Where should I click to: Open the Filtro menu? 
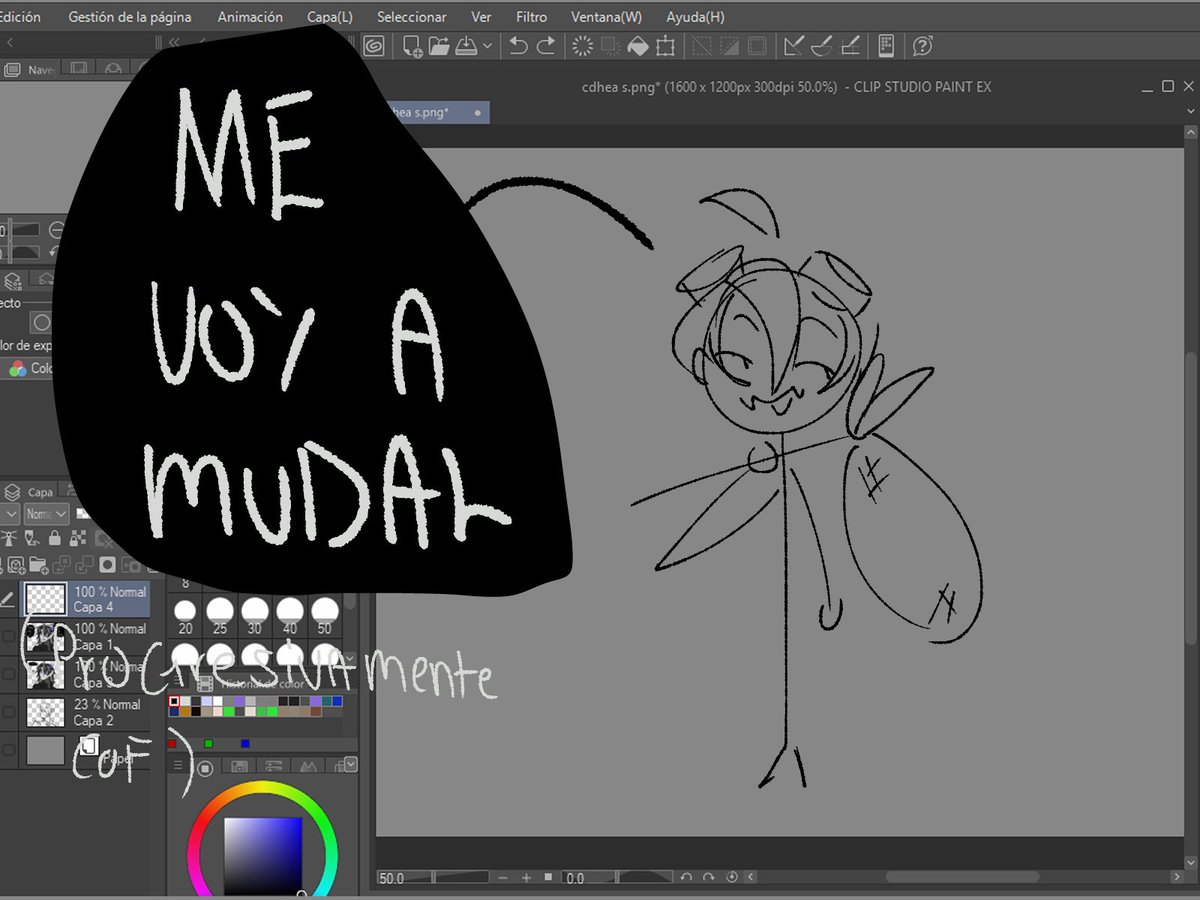pyautogui.click(x=532, y=17)
